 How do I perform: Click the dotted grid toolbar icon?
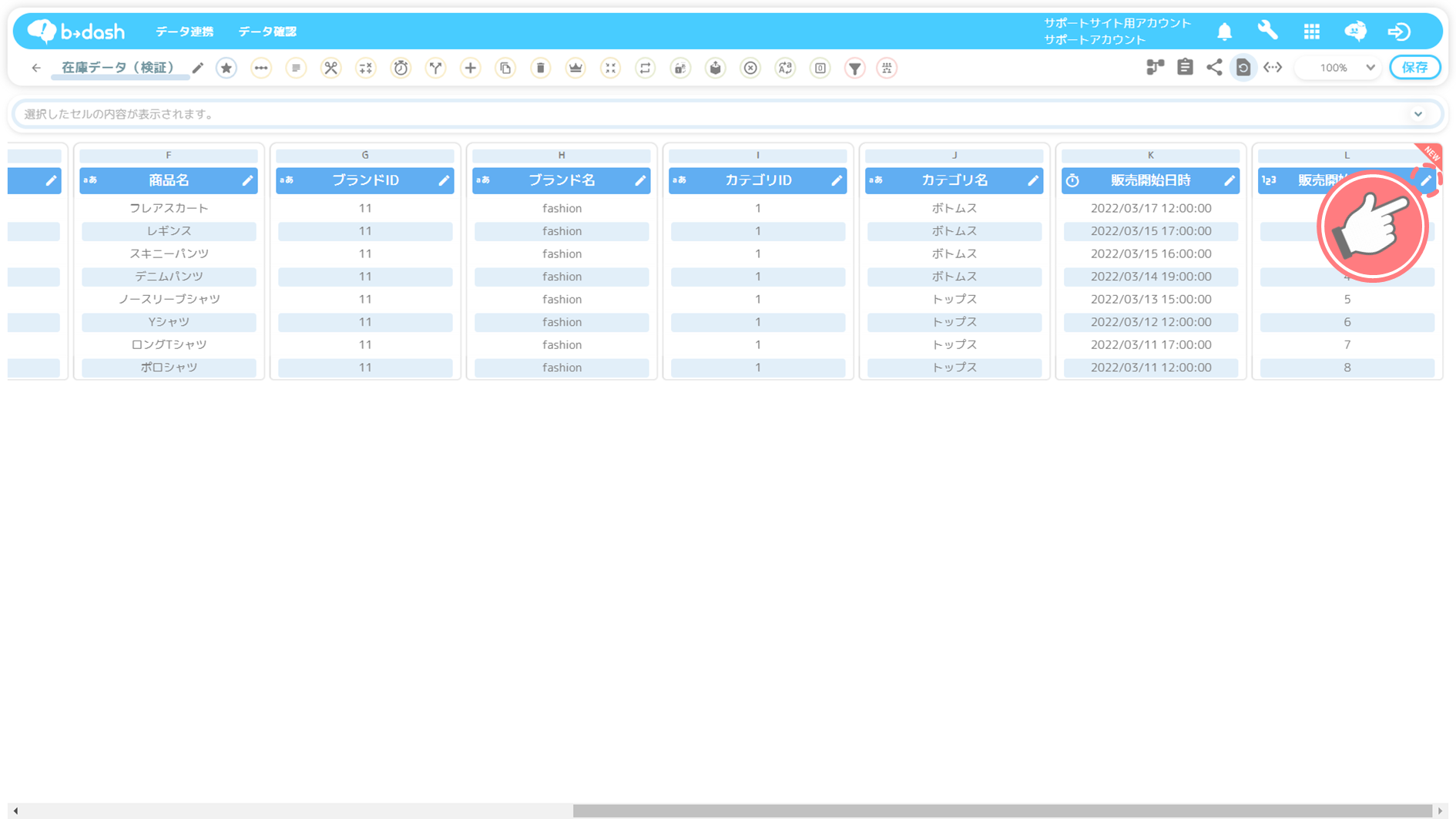click(887, 68)
